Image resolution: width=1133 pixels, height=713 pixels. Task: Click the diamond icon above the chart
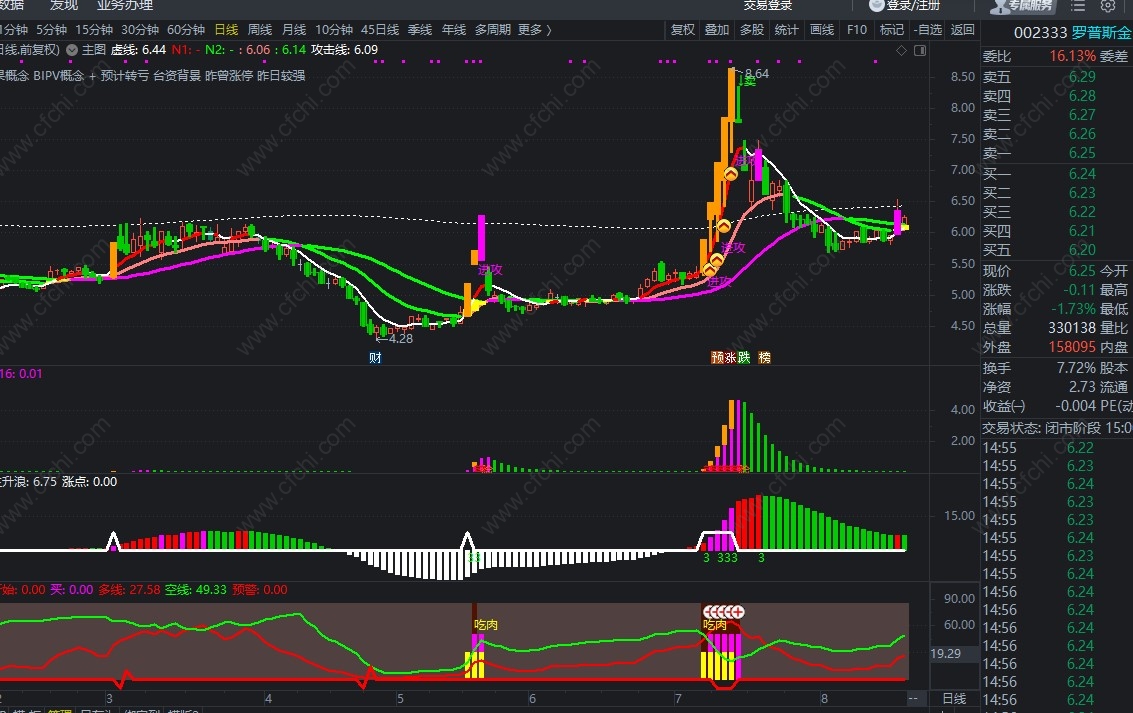tap(901, 51)
